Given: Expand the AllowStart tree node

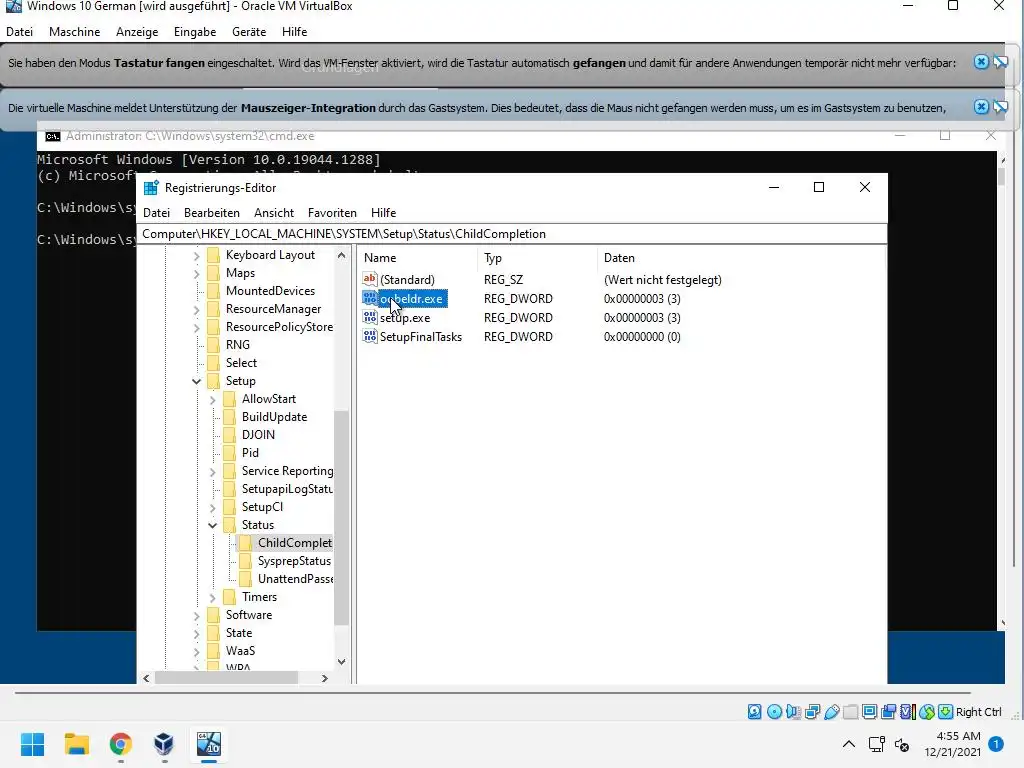Looking at the screenshot, I should point(212,399).
